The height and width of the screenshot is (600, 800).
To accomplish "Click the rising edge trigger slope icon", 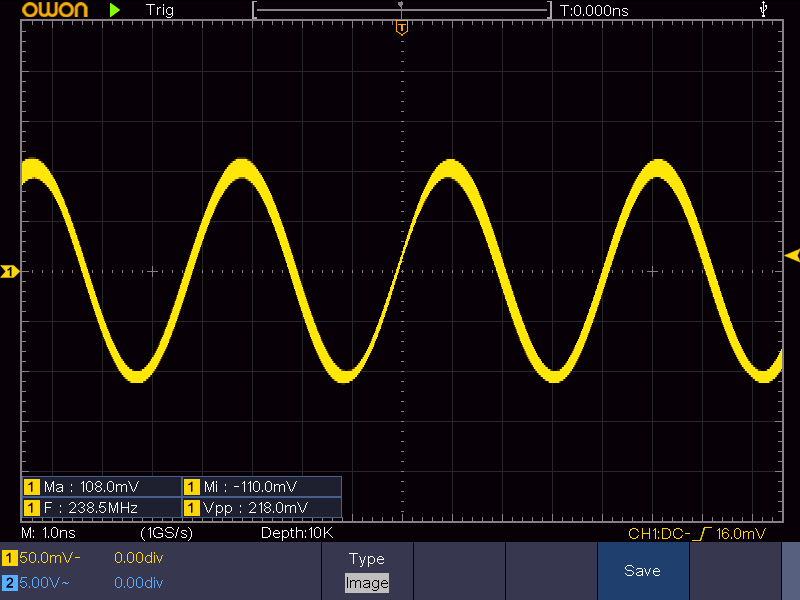I will pyautogui.click(x=703, y=534).
